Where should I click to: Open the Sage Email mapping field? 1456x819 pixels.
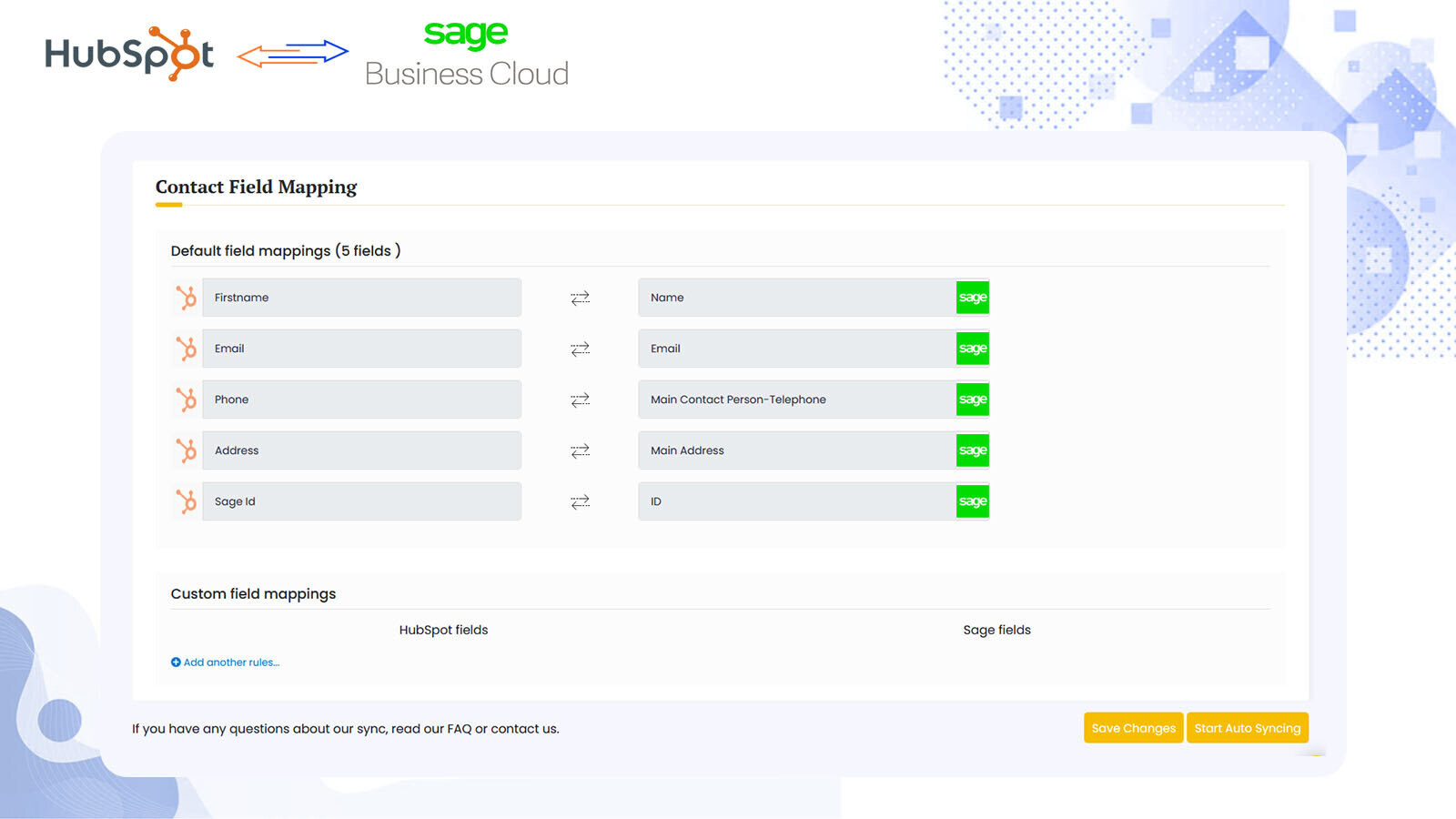point(796,349)
